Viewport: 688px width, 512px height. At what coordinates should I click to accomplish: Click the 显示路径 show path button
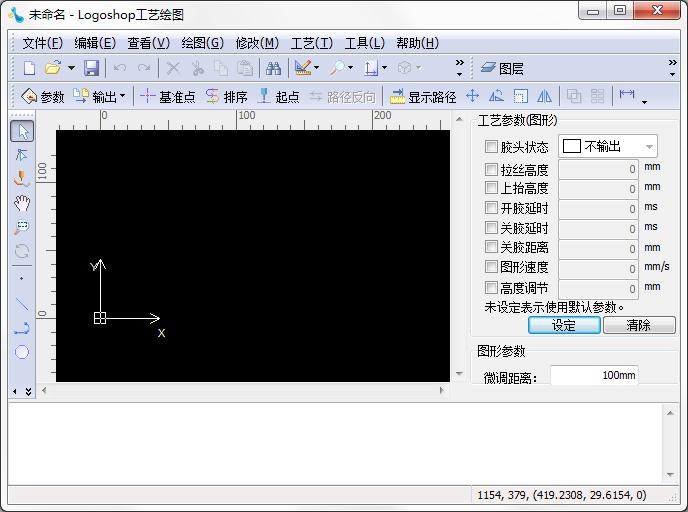(423, 97)
